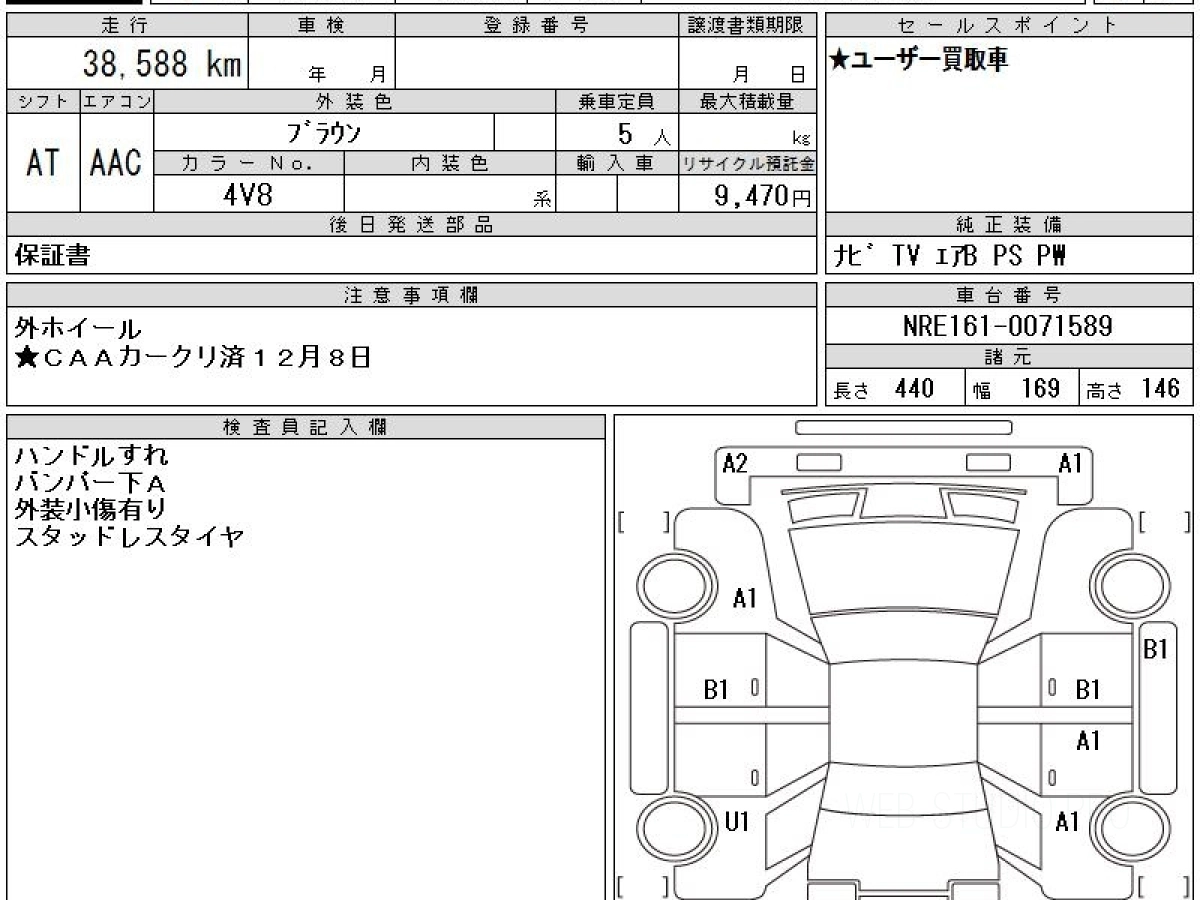Click the 車台番号 header
Screen dimensions: 1200x900
pos(1009,295)
